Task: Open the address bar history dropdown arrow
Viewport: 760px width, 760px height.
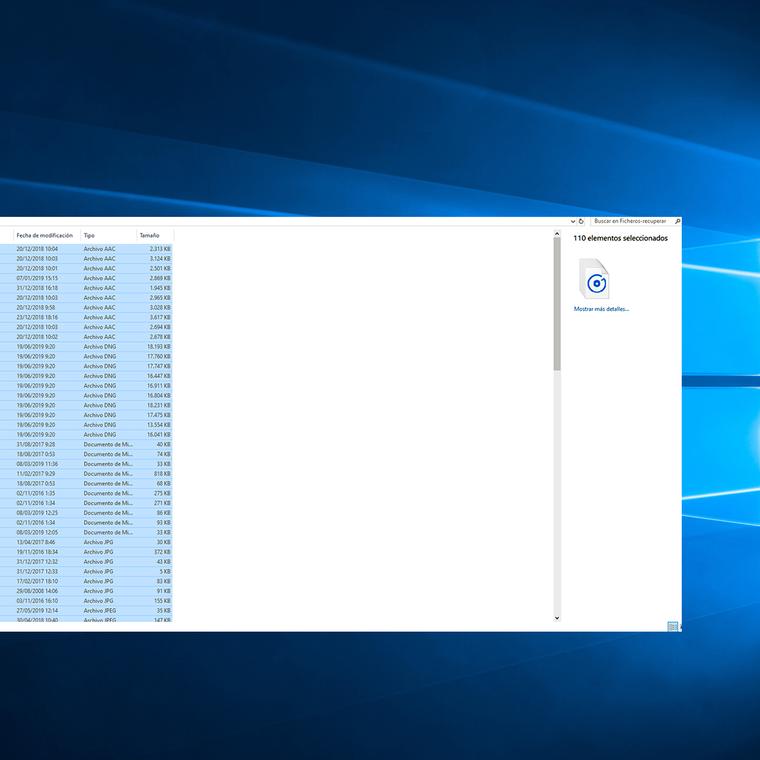Action: click(x=571, y=221)
